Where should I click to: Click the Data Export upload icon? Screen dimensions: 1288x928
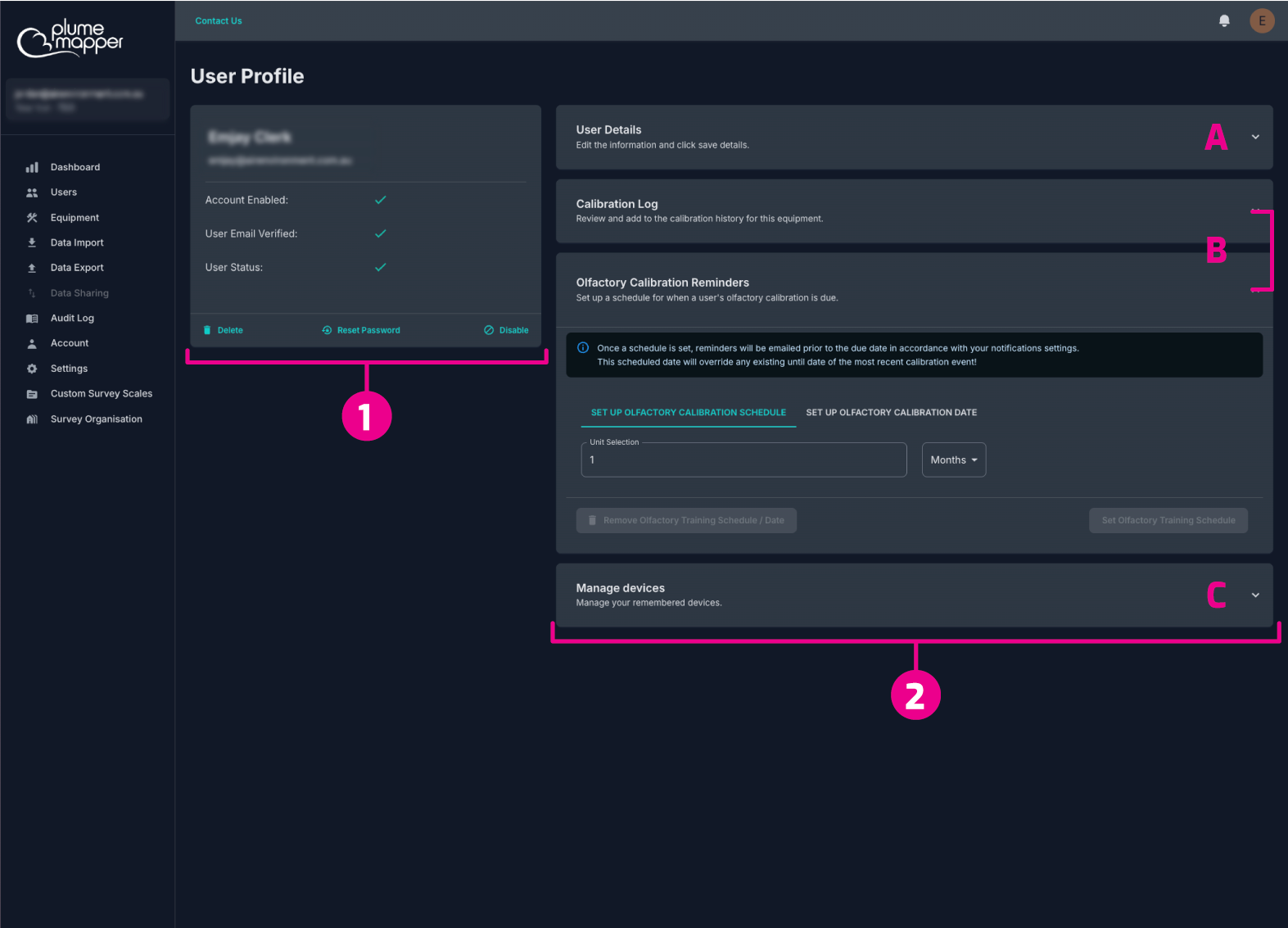click(x=32, y=268)
